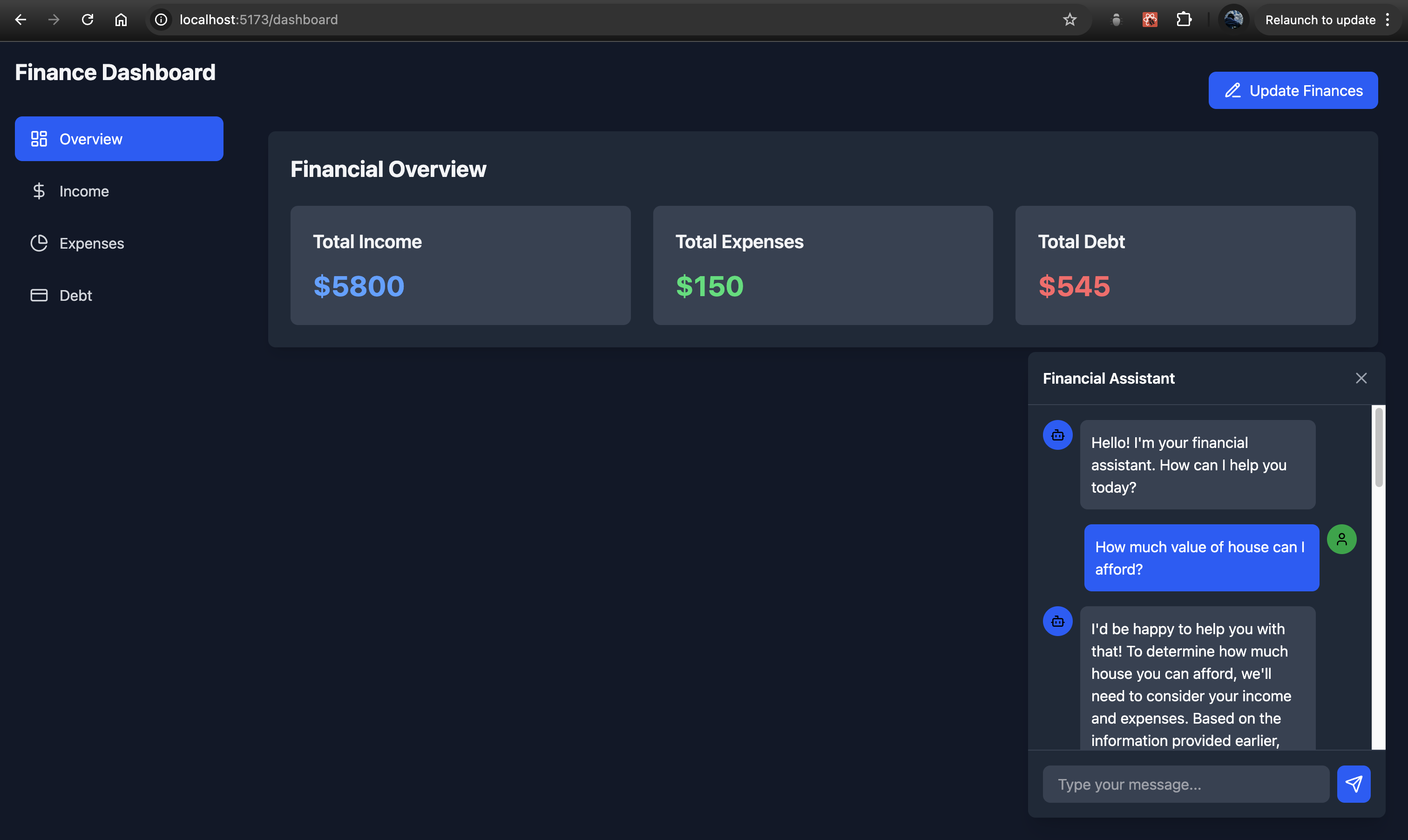Go back to the previous page

click(21, 20)
